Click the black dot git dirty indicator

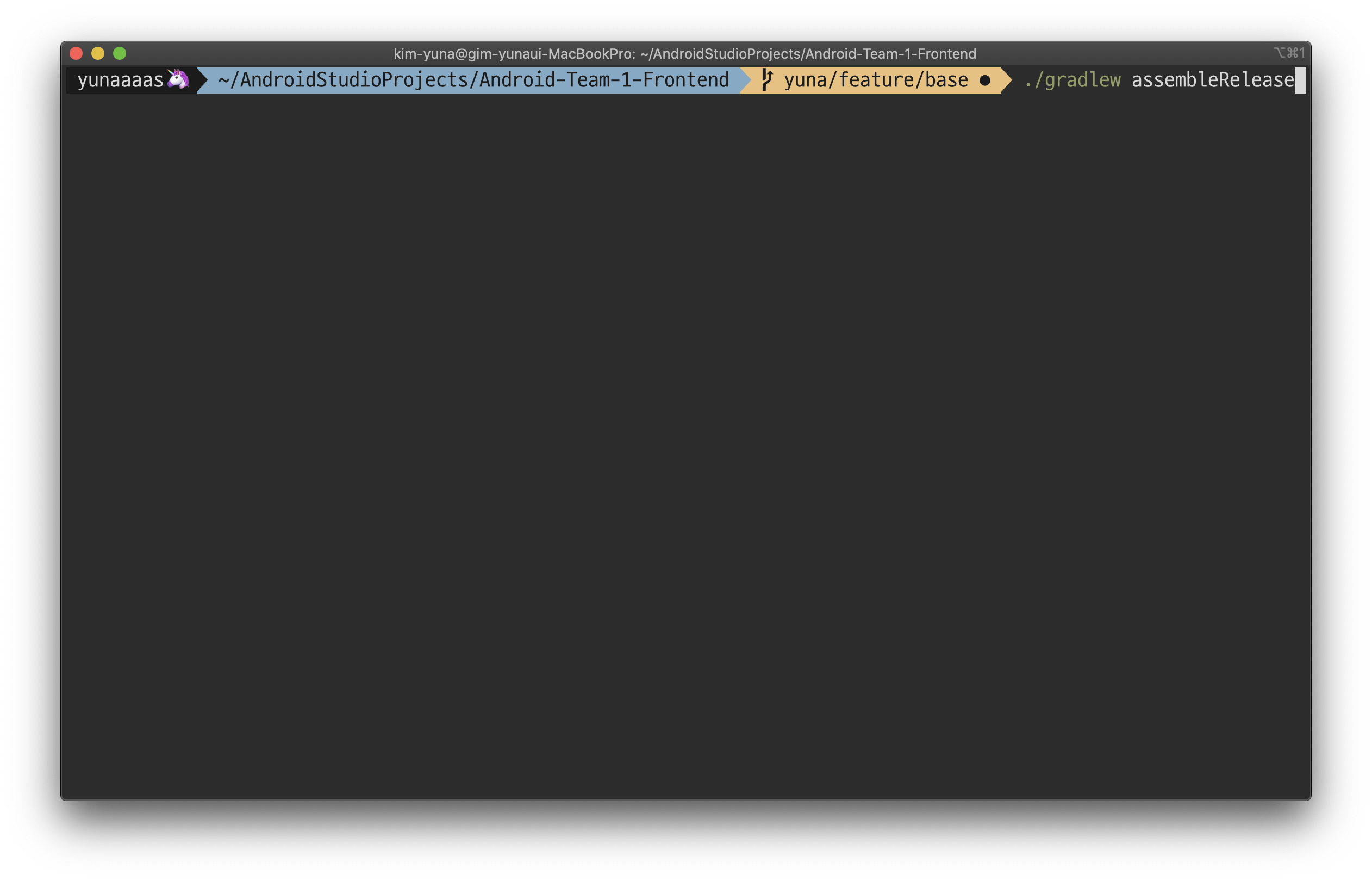click(984, 80)
